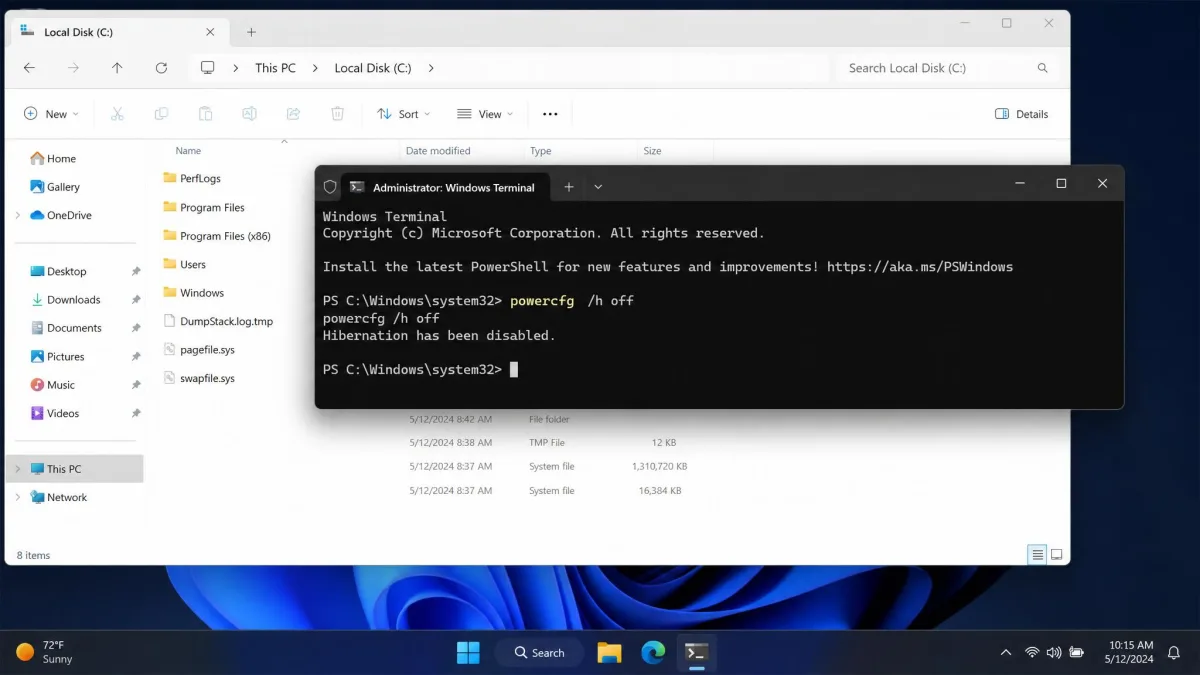Open the See more (three dots) menu

tap(550, 114)
